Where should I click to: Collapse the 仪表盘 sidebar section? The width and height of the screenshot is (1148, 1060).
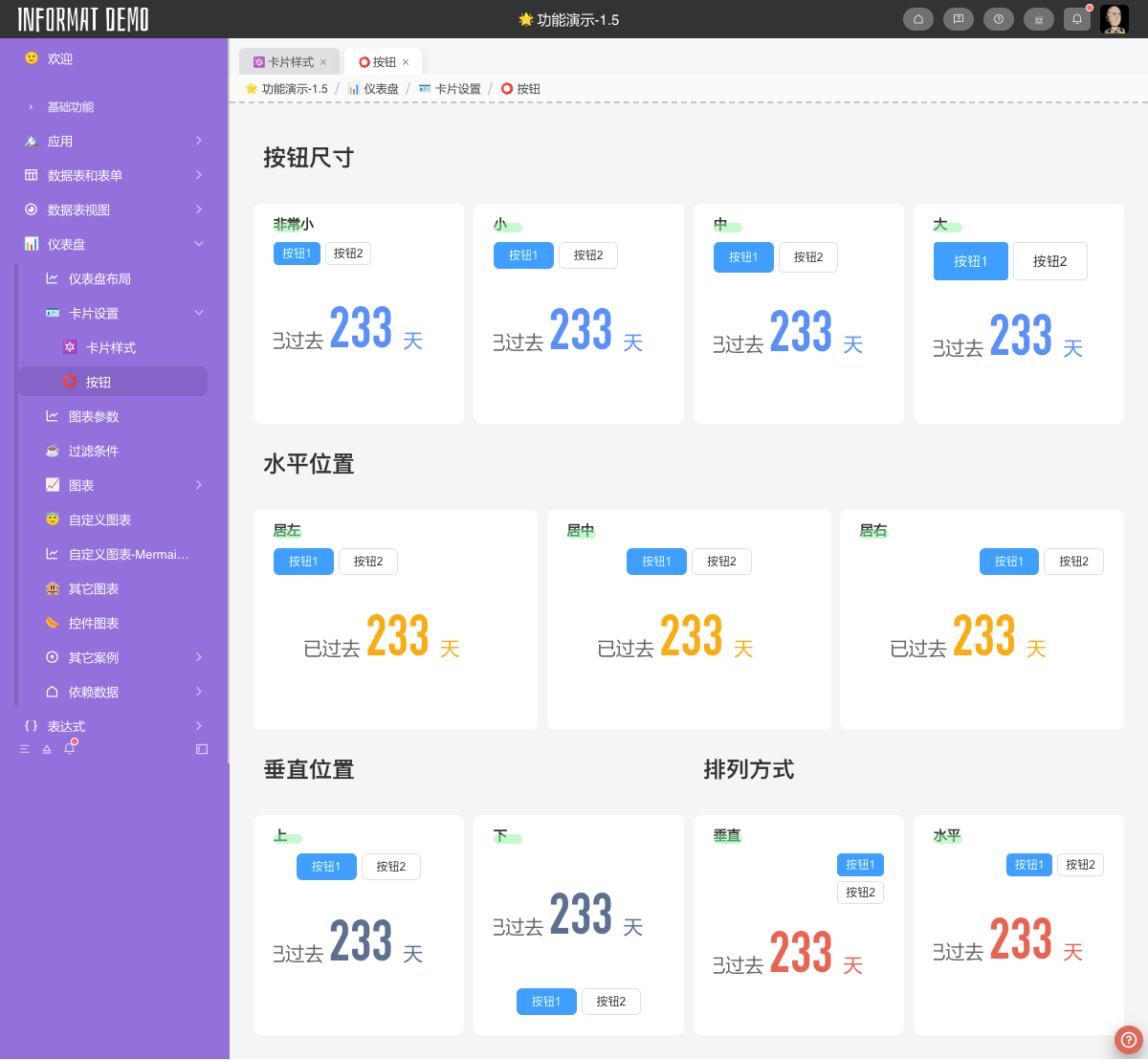(199, 244)
